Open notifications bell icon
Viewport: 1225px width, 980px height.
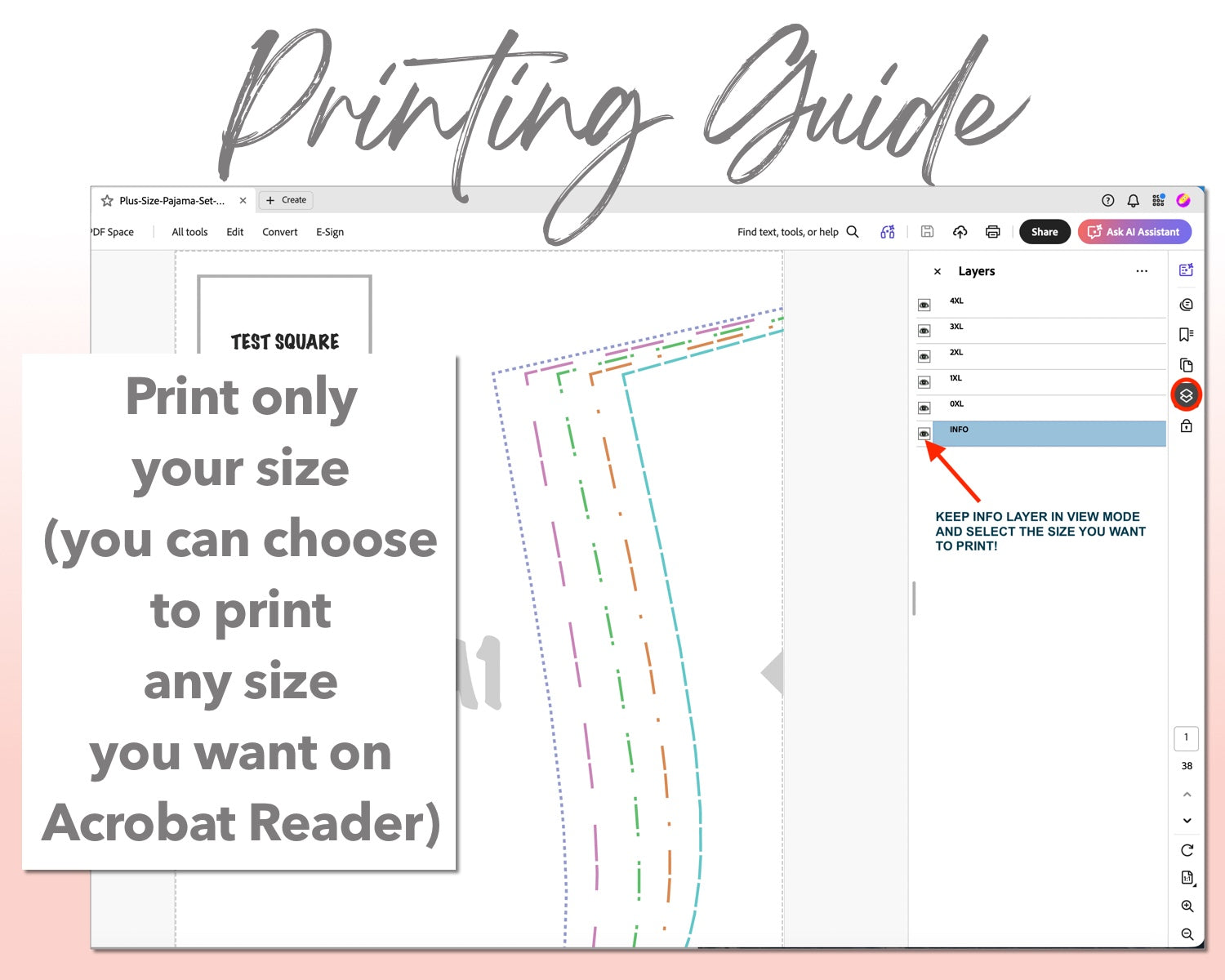pos(1134,200)
